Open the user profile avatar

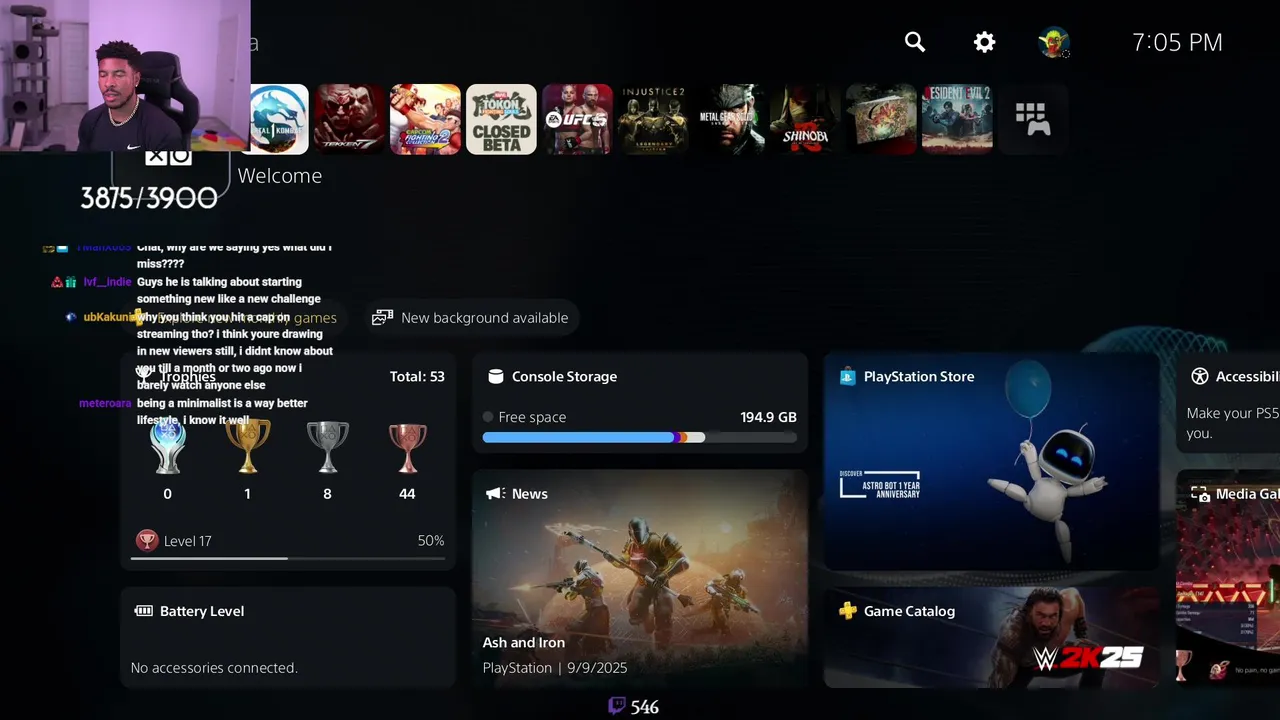(x=1054, y=42)
